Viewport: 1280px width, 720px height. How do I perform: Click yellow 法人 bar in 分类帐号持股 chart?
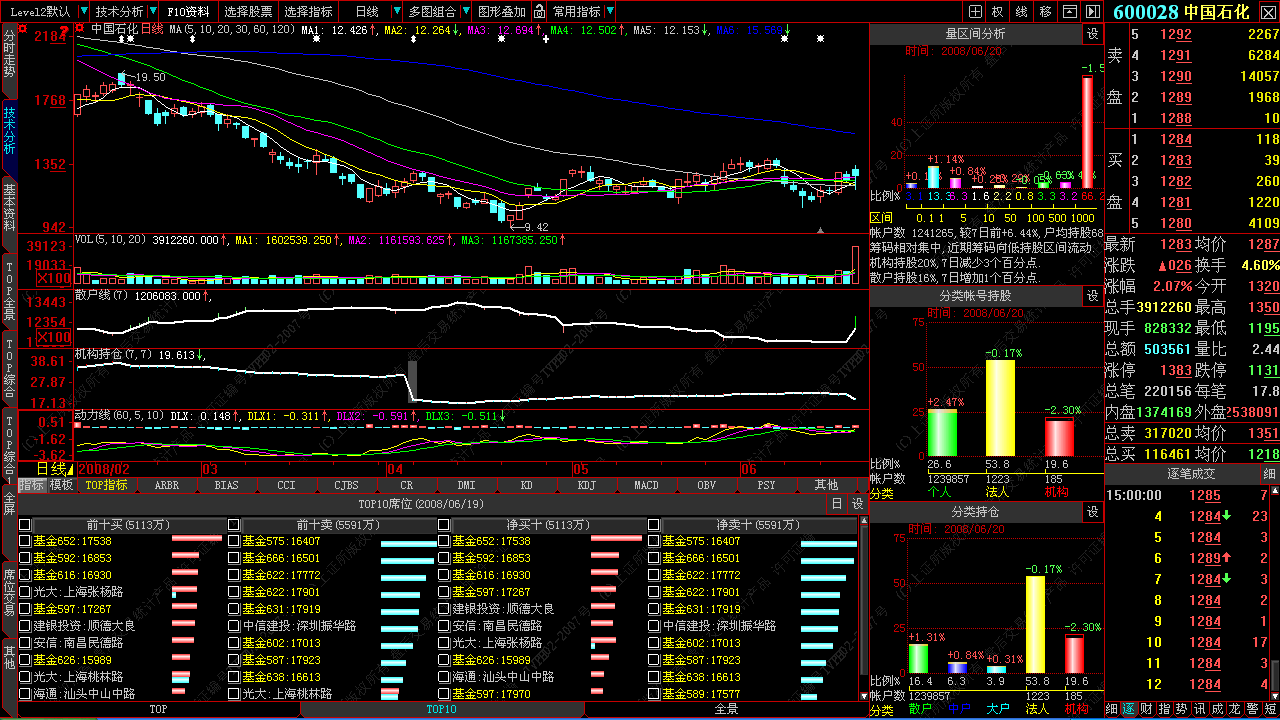(1000, 407)
